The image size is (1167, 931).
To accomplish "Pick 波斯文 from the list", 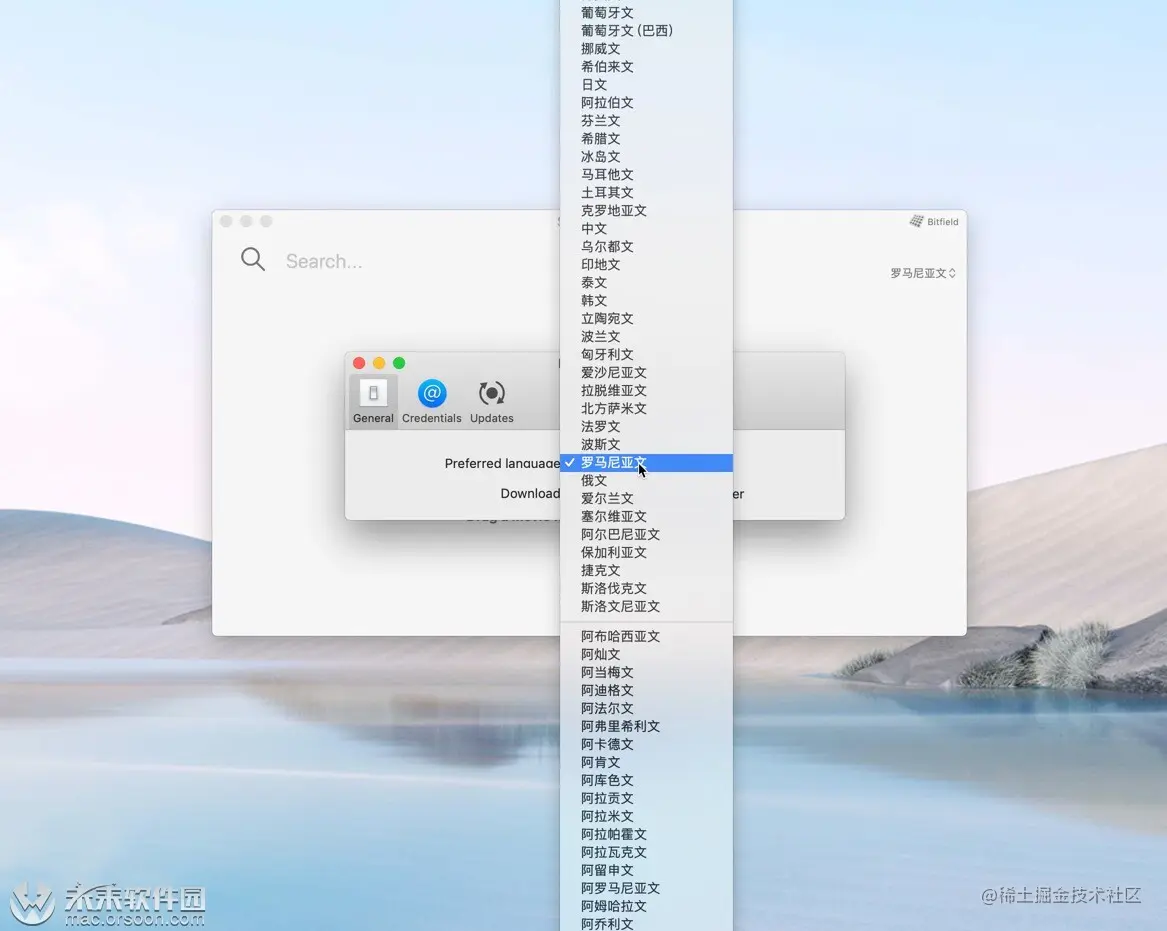I will pos(646,444).
